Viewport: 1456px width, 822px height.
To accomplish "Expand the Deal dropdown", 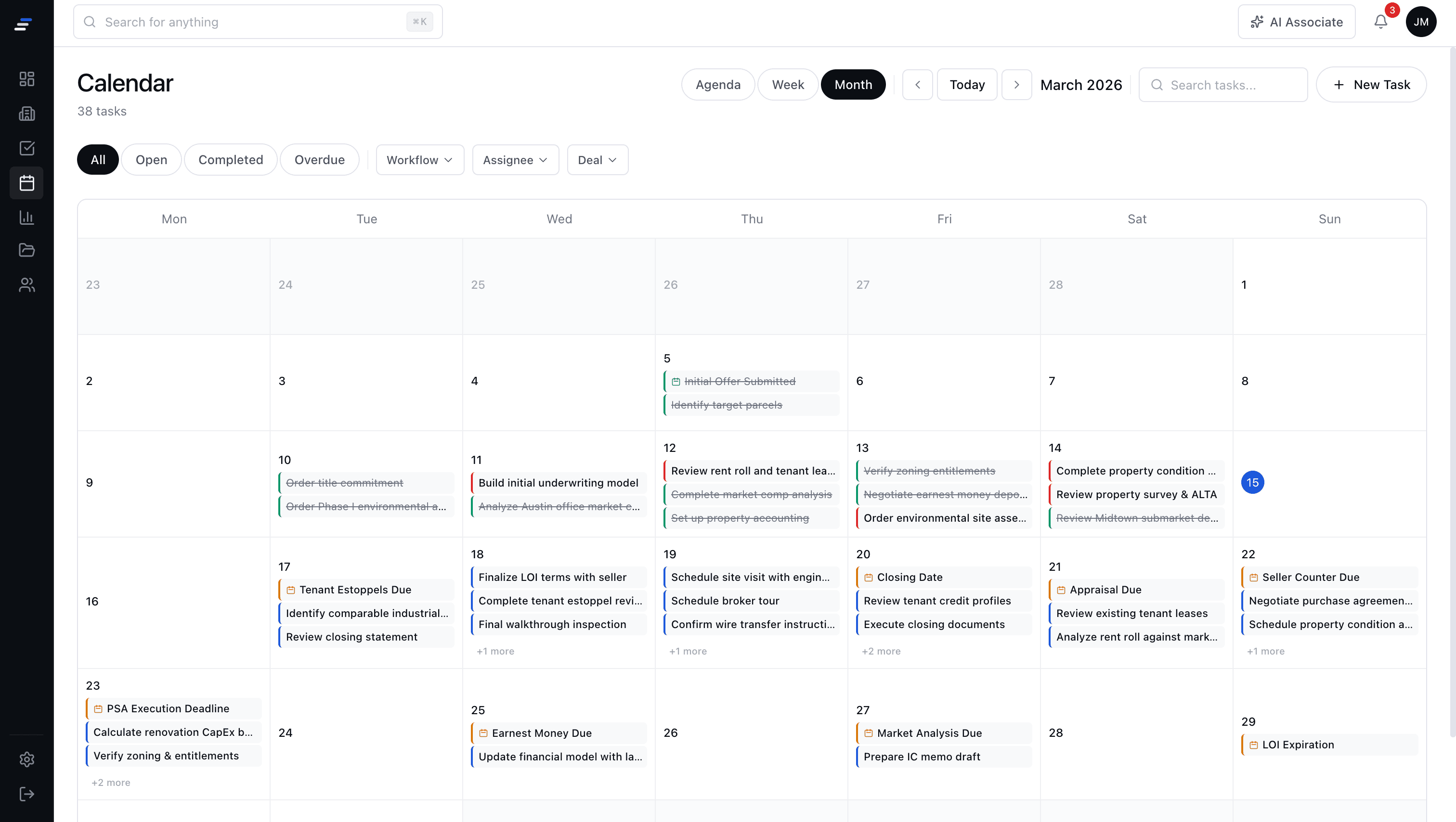I will 597,160.
